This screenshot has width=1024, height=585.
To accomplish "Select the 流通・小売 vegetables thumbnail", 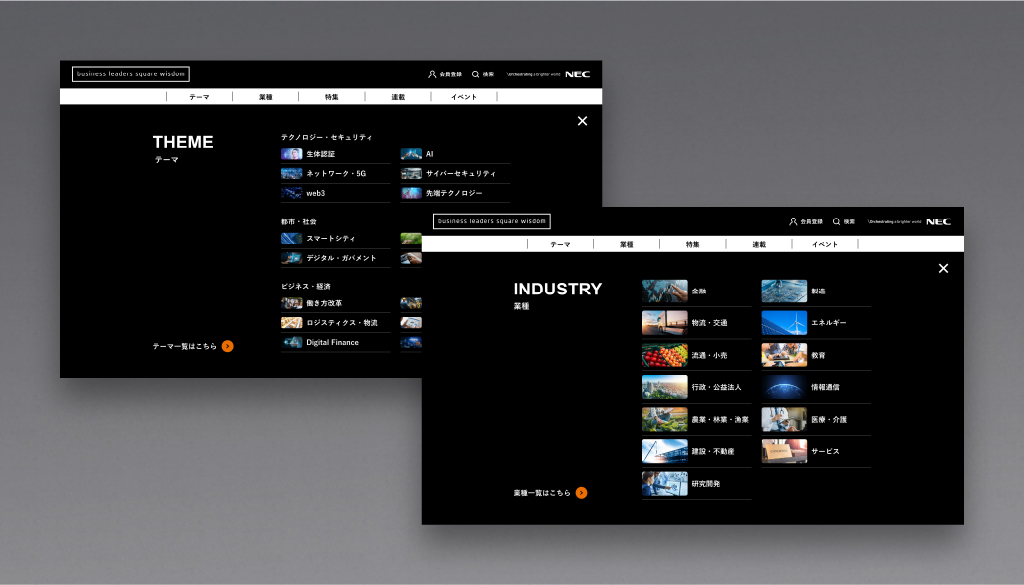I will point(664,355).
